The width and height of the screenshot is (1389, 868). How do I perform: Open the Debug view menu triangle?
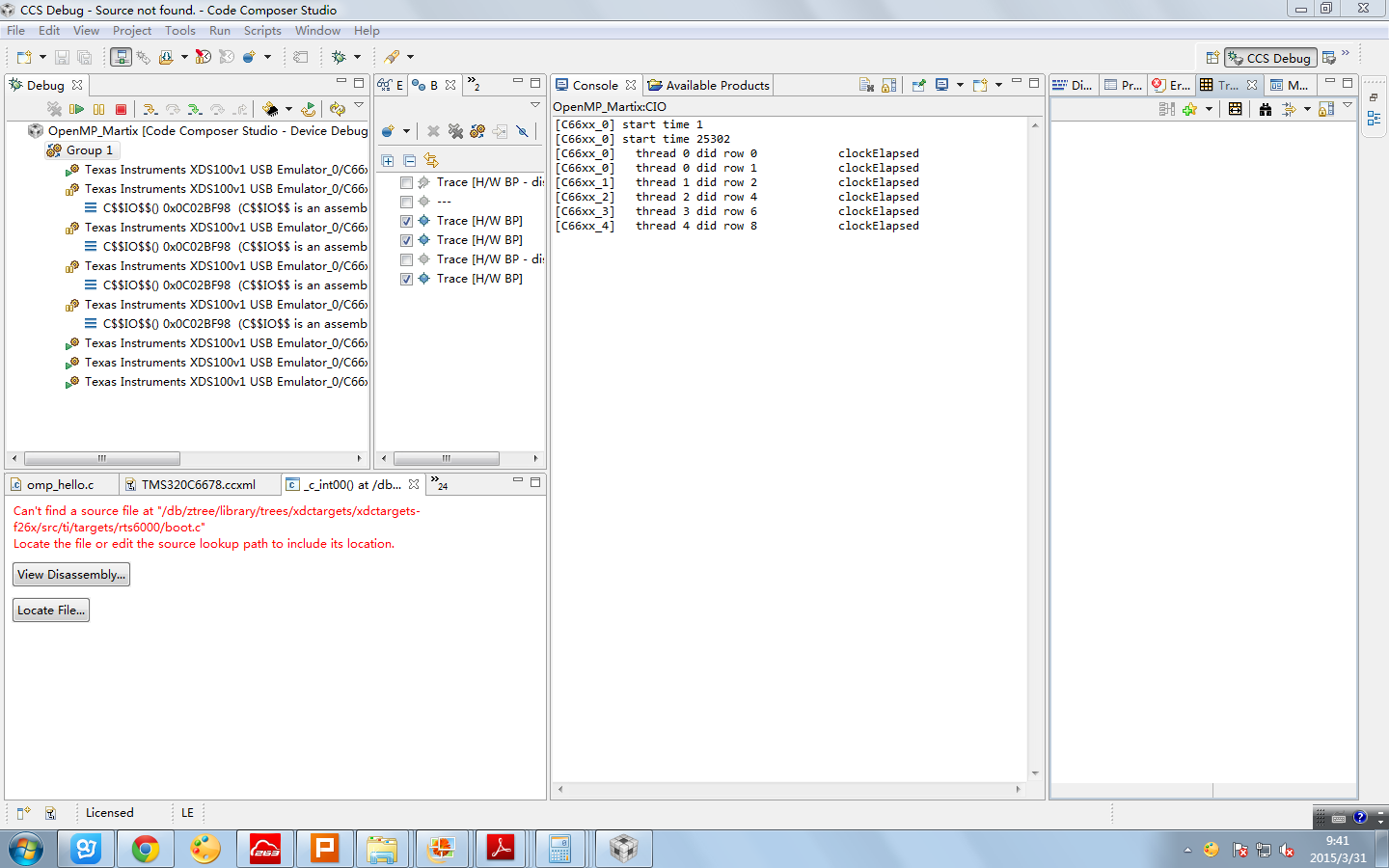[359, 105]
